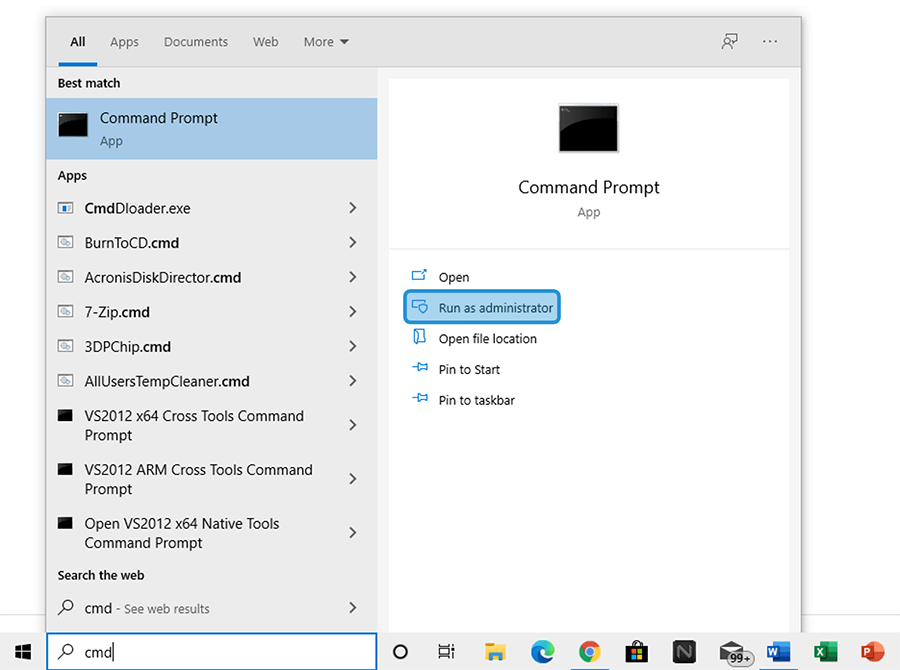Switch to Microsoft Word on the taskbar
The height and width of the screenshot is (670, 900).
[778, 652]
